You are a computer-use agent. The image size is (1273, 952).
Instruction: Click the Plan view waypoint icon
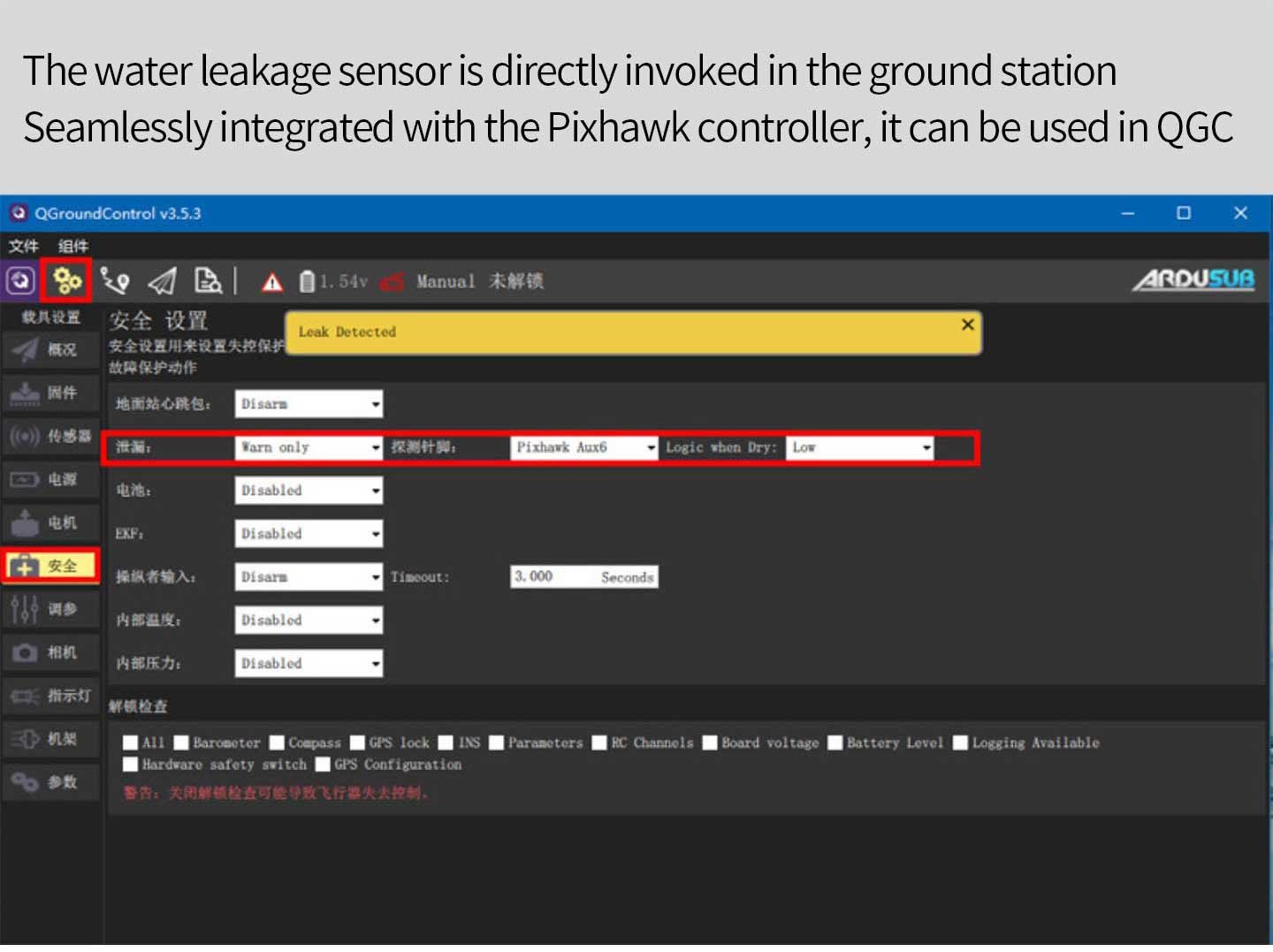tap(115, 281)
